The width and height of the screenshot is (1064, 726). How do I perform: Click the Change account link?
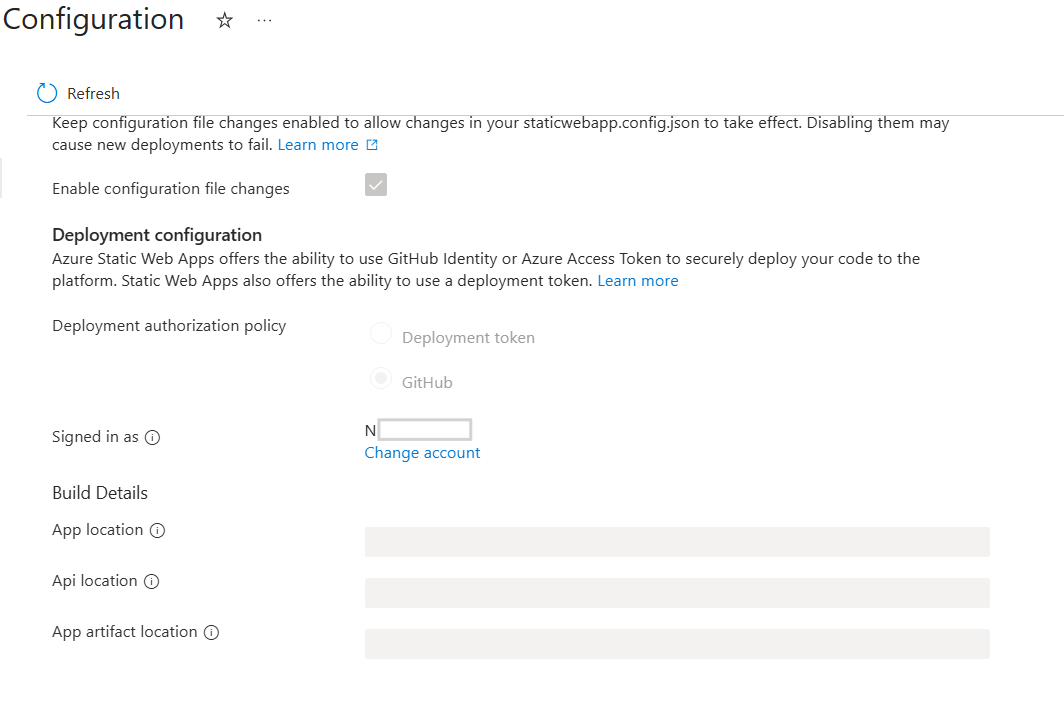tap(422, 453)
